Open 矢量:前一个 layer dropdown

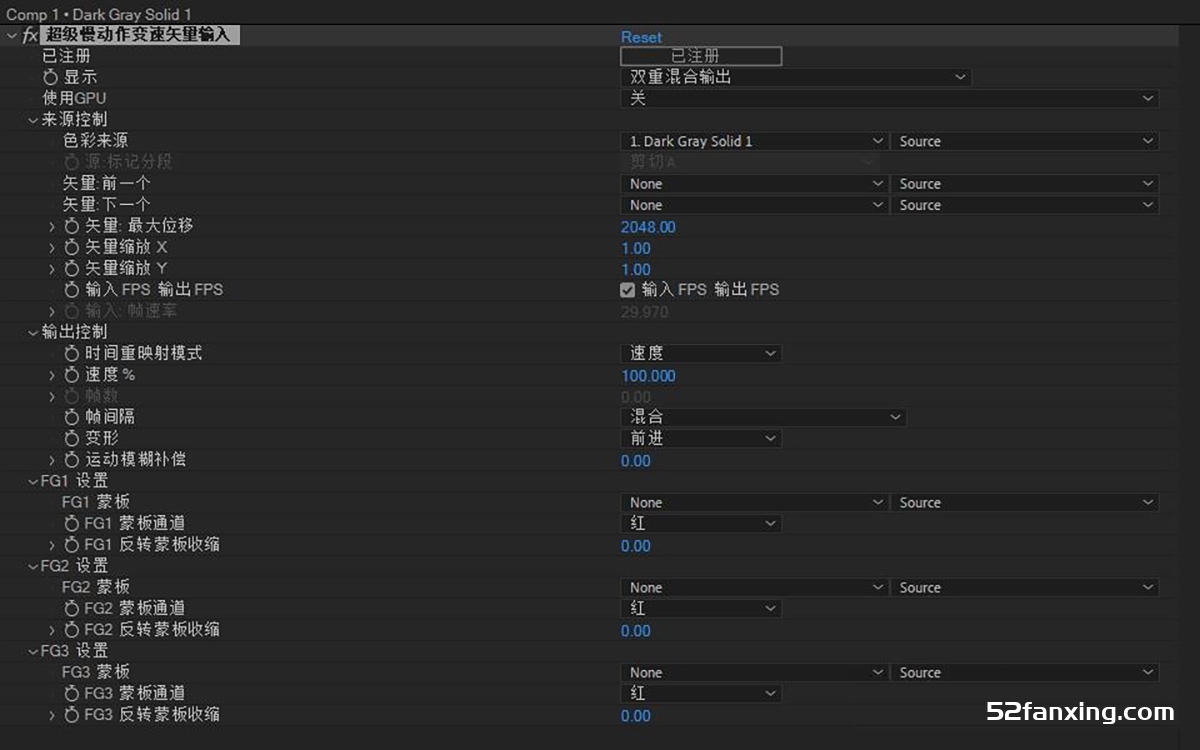point(754,184)
